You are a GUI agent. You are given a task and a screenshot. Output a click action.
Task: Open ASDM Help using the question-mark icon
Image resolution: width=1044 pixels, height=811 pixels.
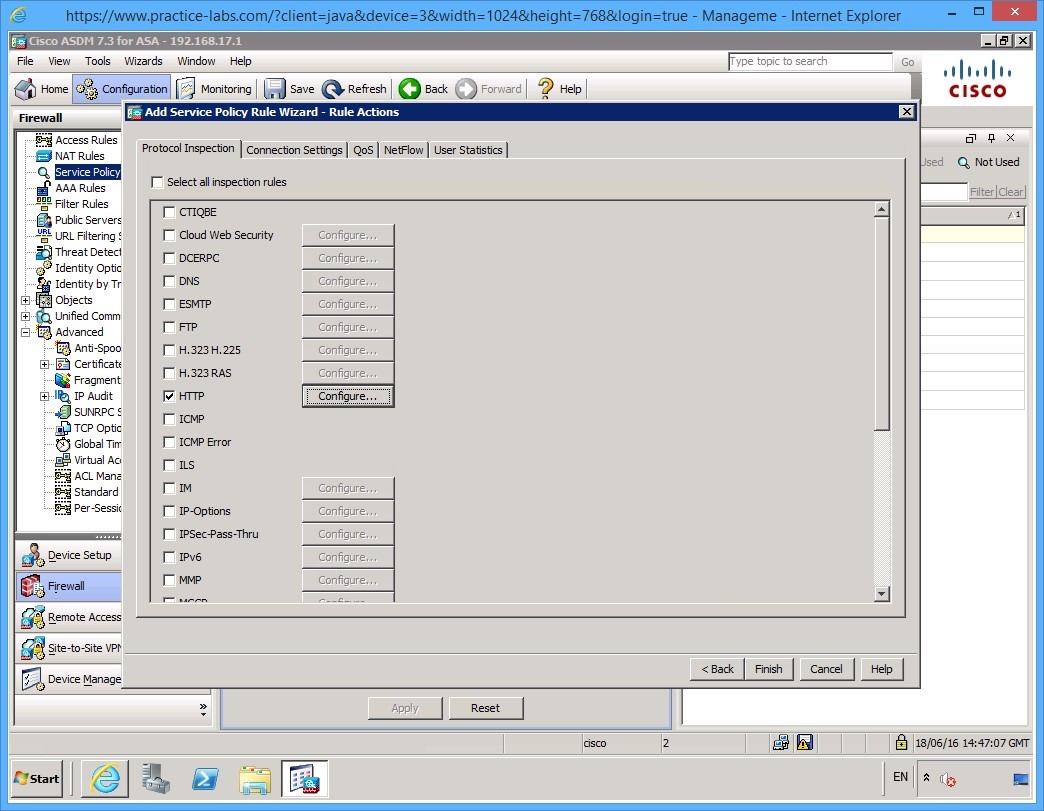tap(545, 88)
